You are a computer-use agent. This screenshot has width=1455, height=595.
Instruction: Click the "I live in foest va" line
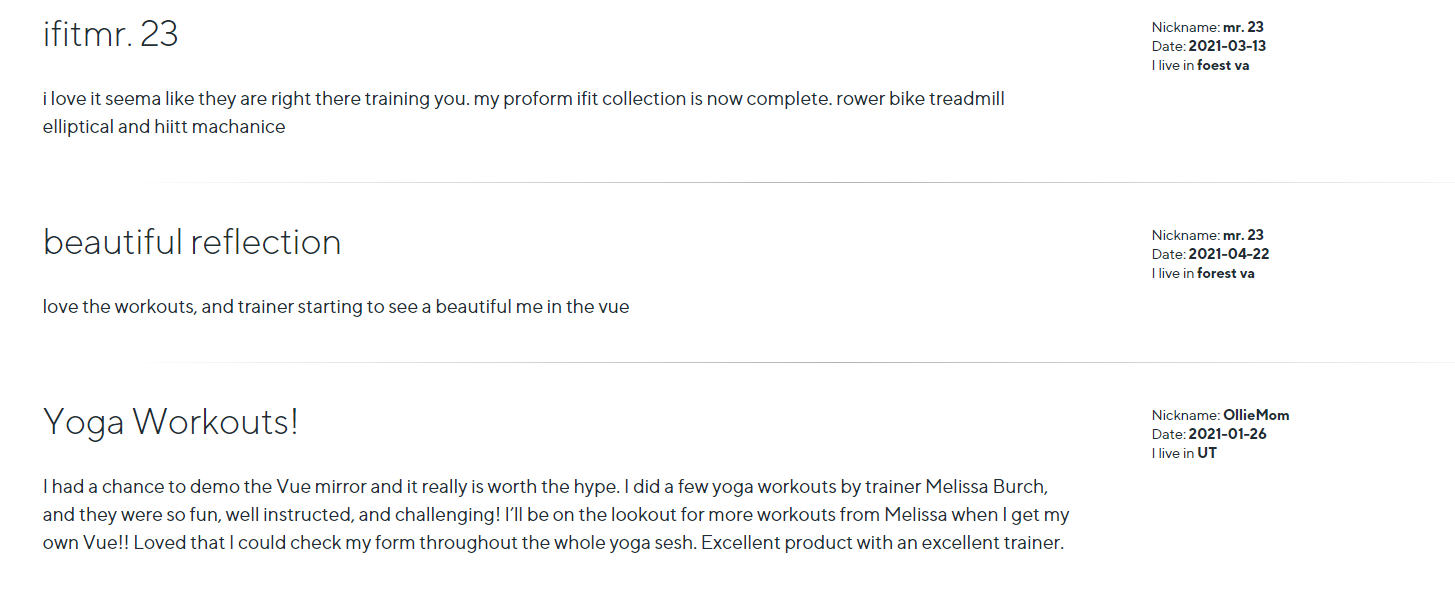point(1200,65)
